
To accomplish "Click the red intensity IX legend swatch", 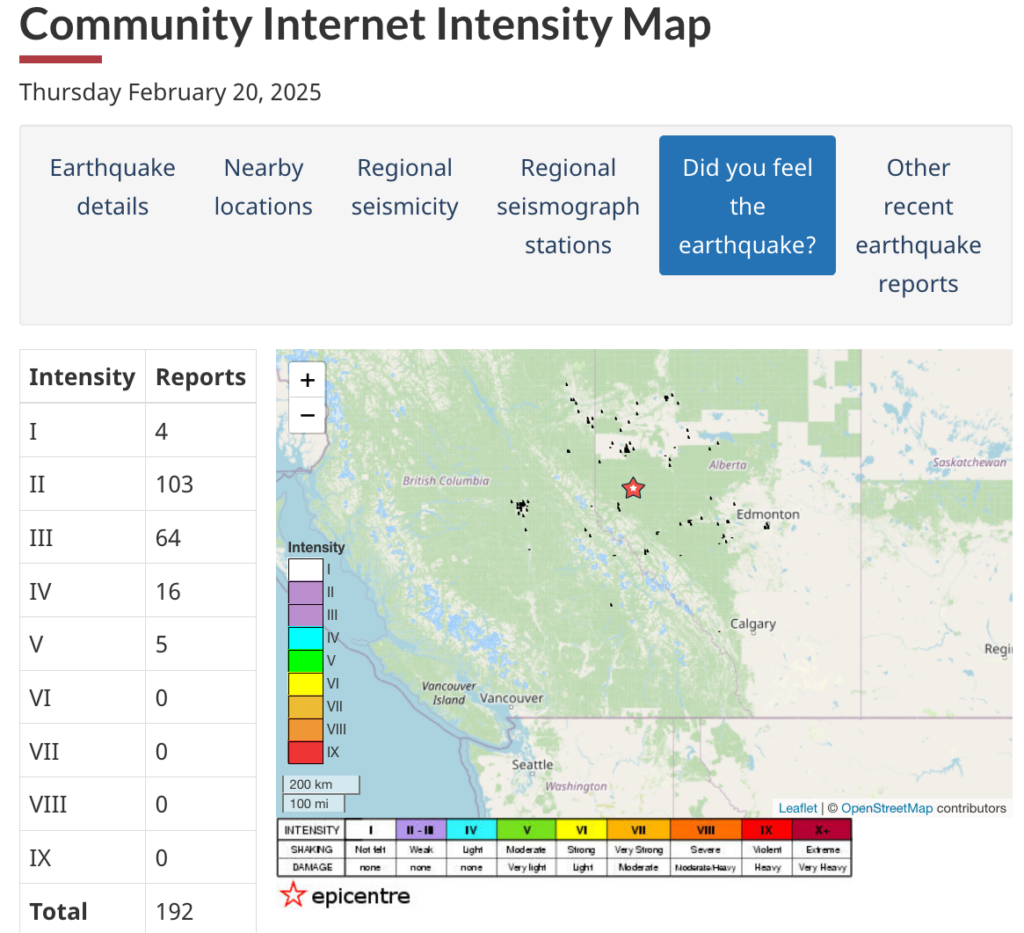I will tap(305, 752).
